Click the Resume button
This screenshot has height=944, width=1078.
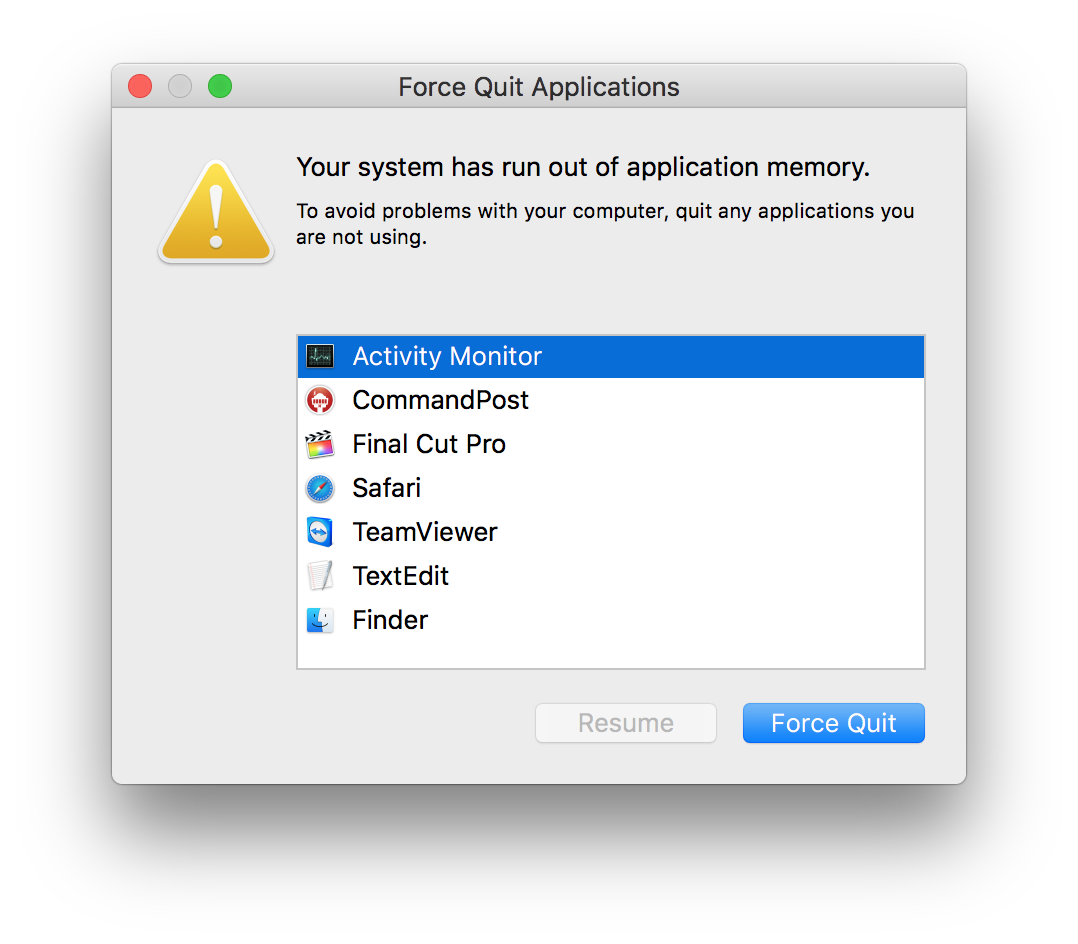(626, 723)
